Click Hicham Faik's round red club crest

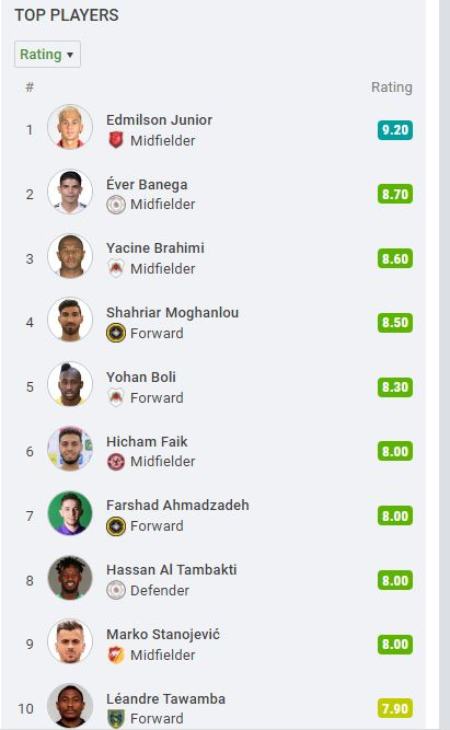[116, 462]
